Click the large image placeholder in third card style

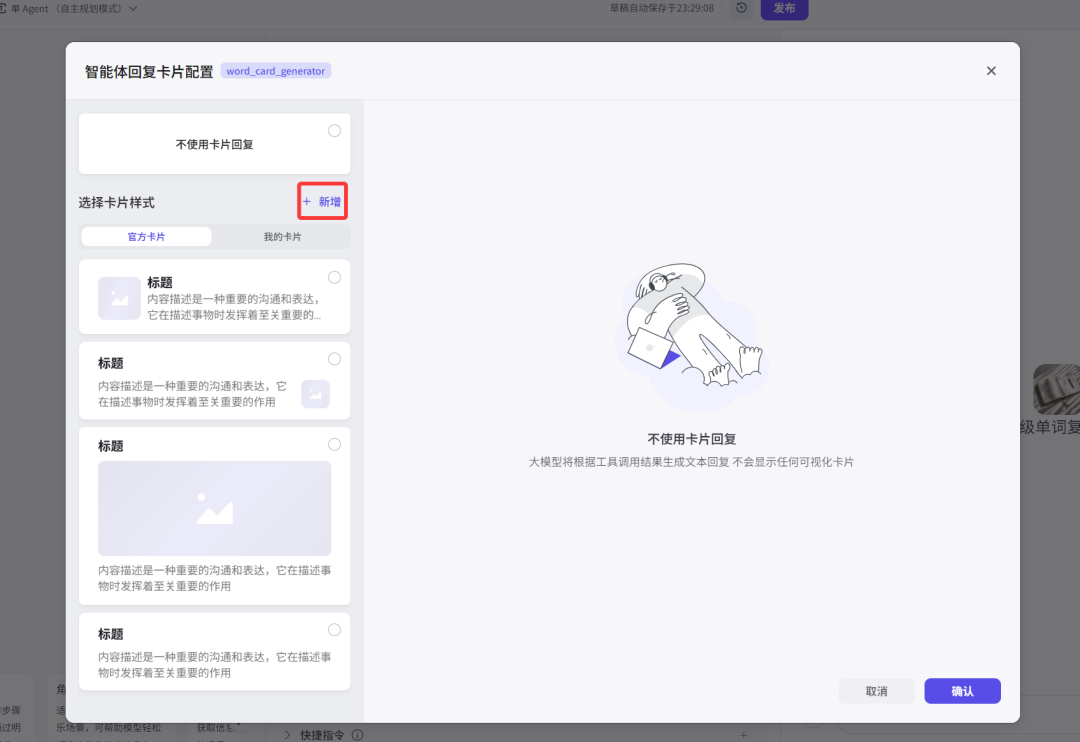tap(214, 508)
